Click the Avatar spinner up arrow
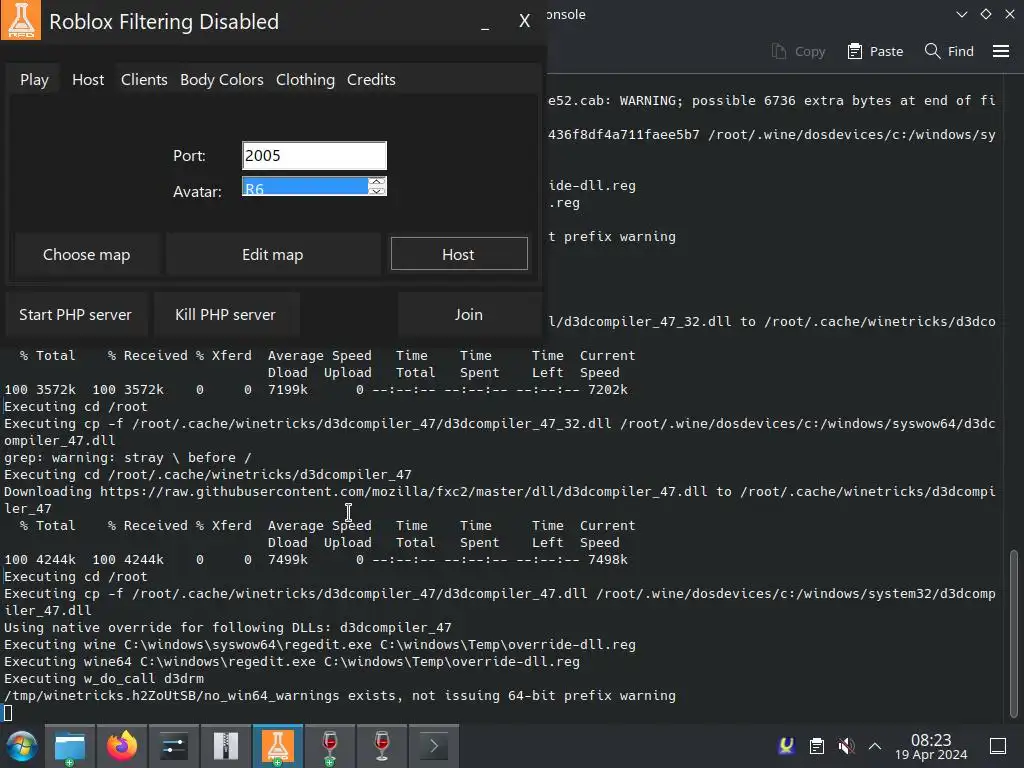This screenshot has width=1024, height=768. tap(377, 181)
